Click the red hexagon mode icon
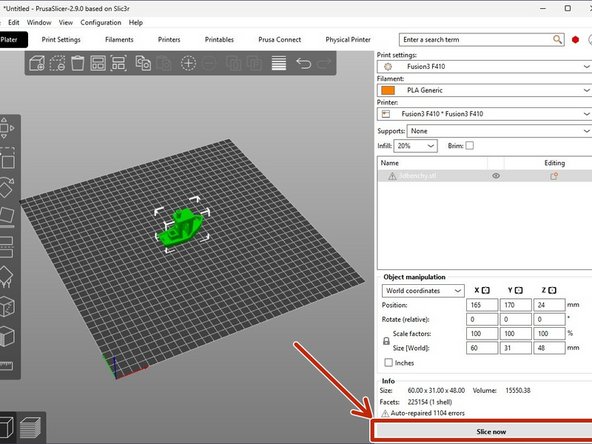 click(575, 40)
